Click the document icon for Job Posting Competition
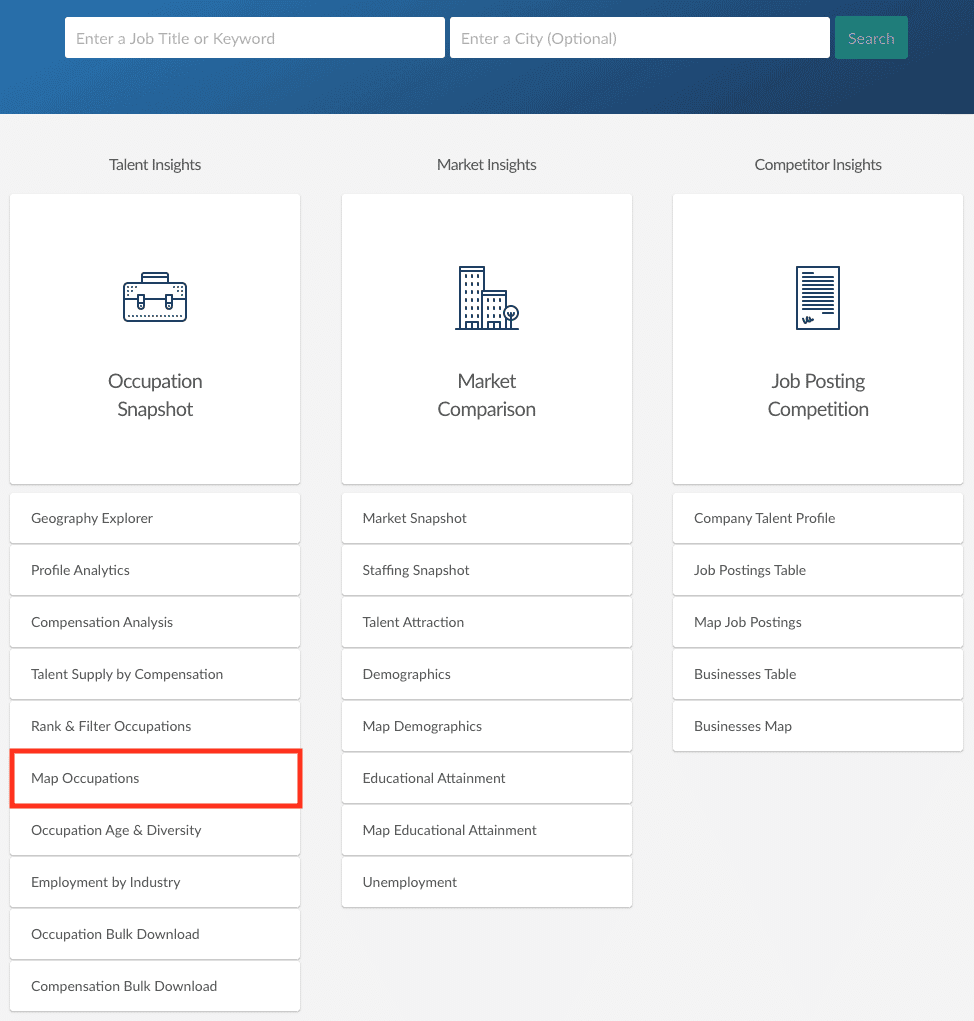 pos(818,298)
